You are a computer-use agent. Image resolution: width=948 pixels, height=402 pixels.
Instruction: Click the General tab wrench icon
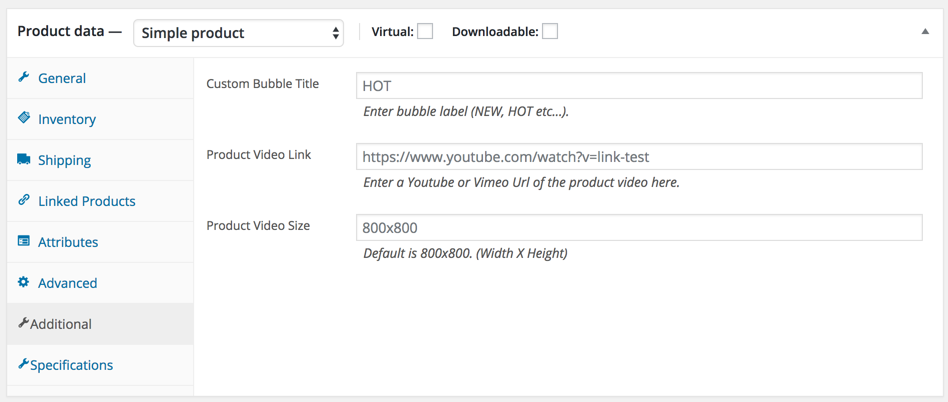(x=24, y=78)
